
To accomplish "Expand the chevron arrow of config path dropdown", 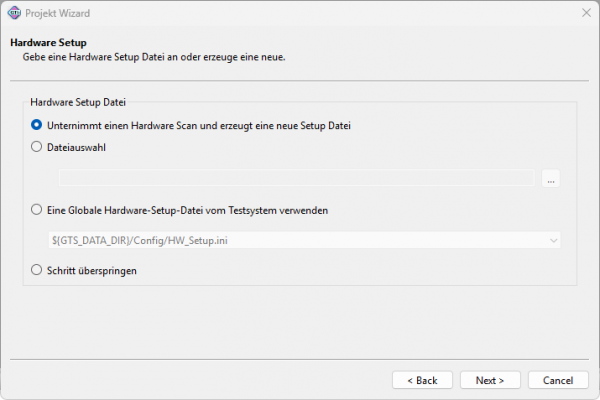I will (x=552, y=240).
